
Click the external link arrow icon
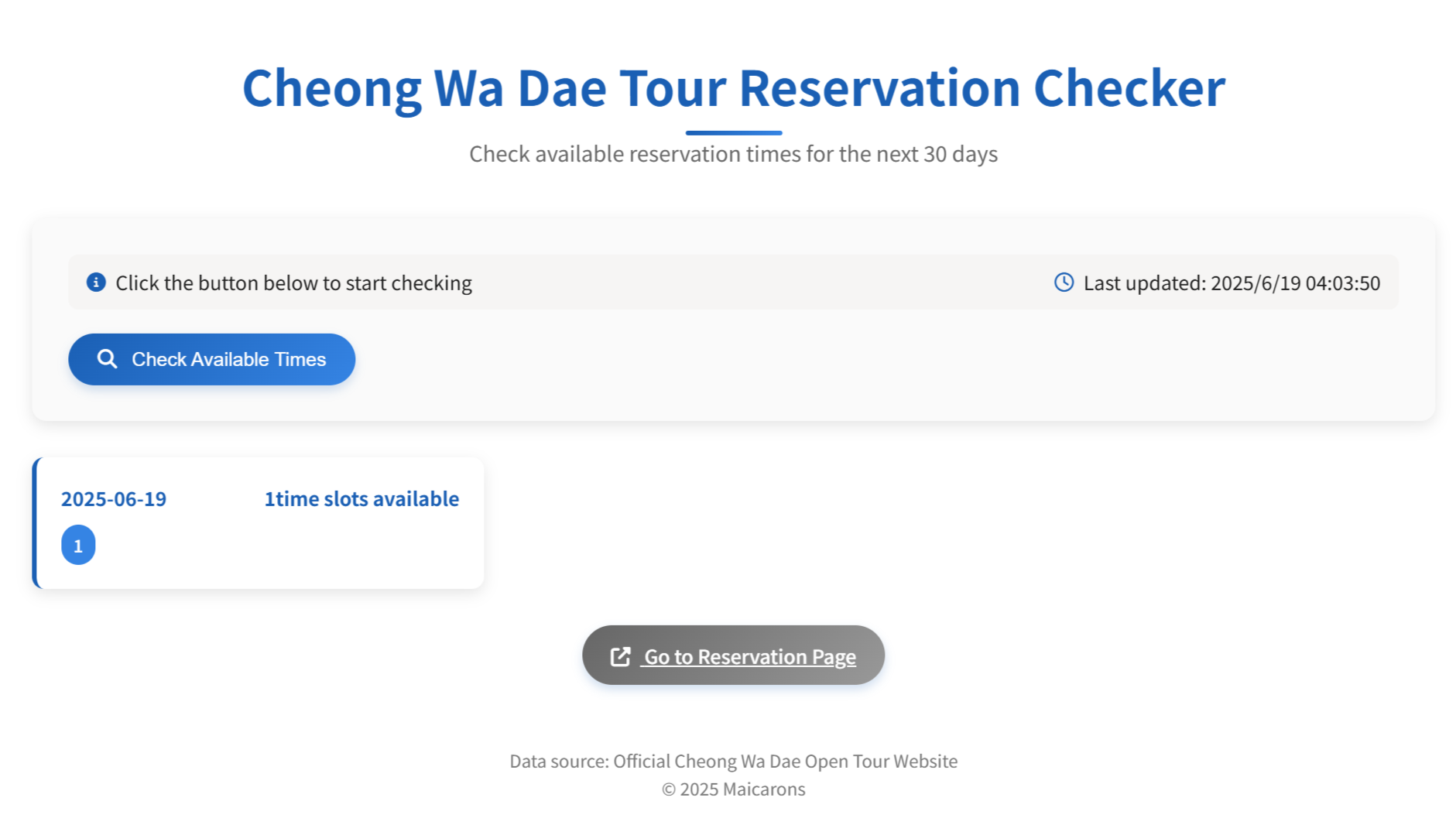(621, 656)
